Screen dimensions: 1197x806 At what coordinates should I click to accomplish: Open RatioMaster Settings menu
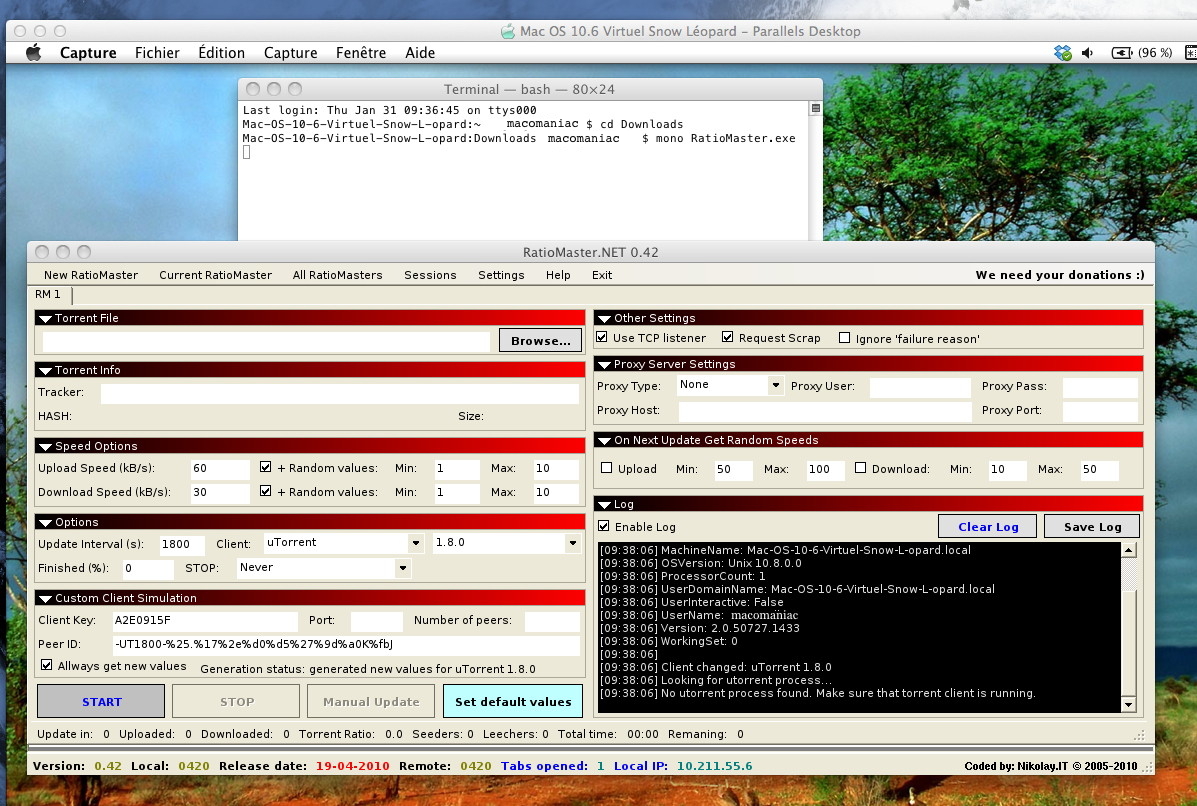click(501, 275)
